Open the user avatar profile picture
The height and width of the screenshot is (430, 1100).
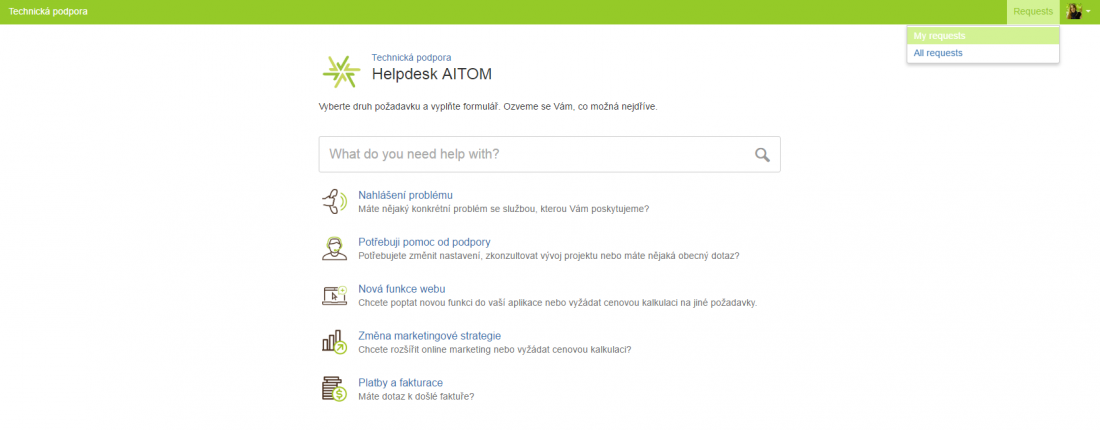pos(1074,11)
